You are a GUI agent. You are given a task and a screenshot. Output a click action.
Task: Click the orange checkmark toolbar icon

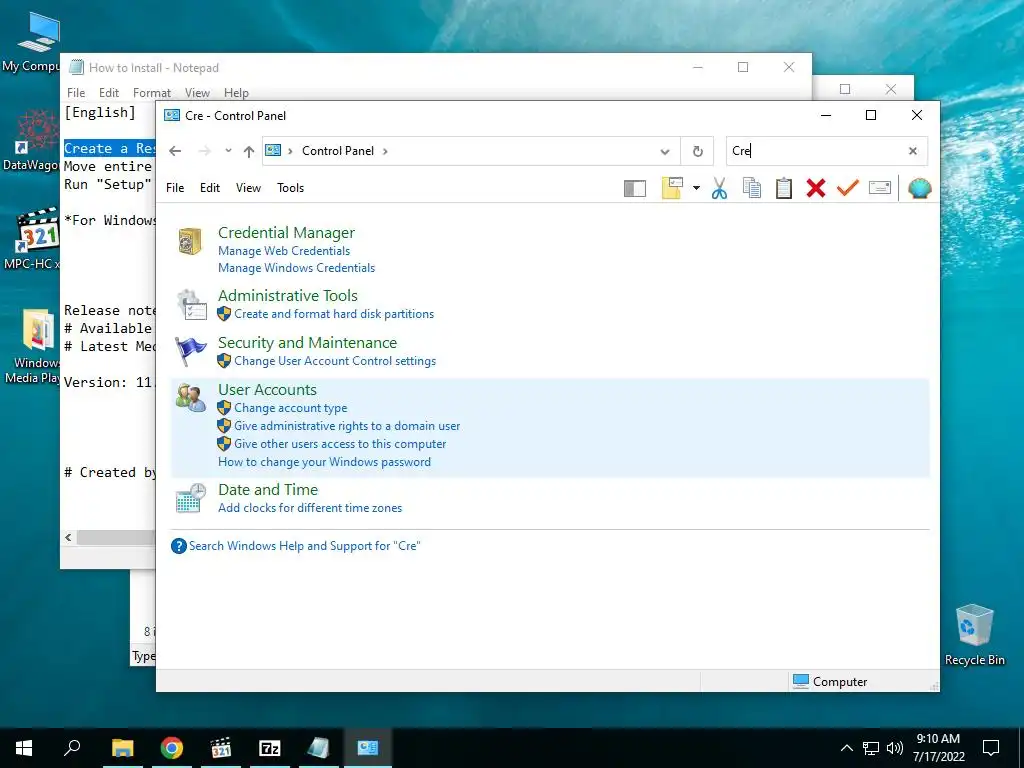point(848,188)
